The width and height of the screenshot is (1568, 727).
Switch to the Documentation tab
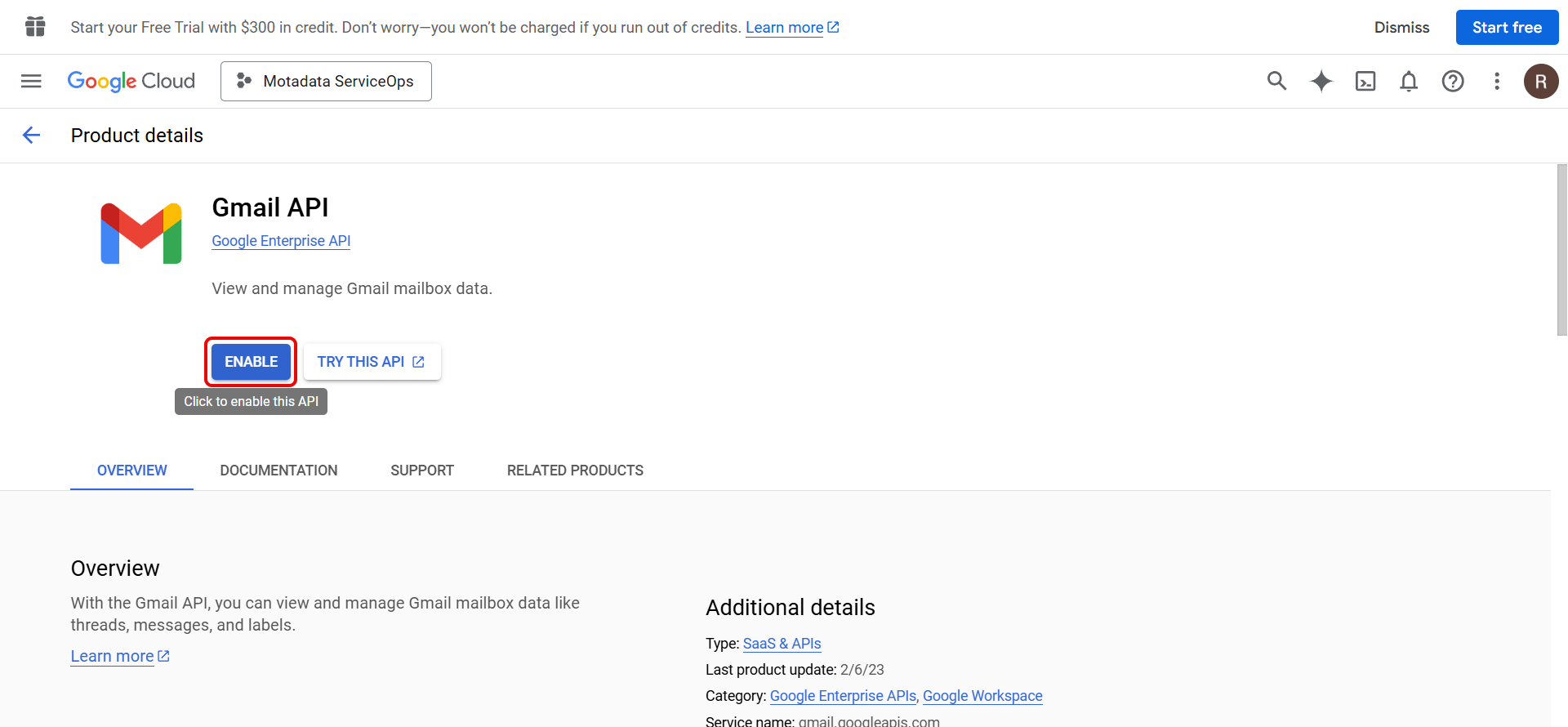278,471
